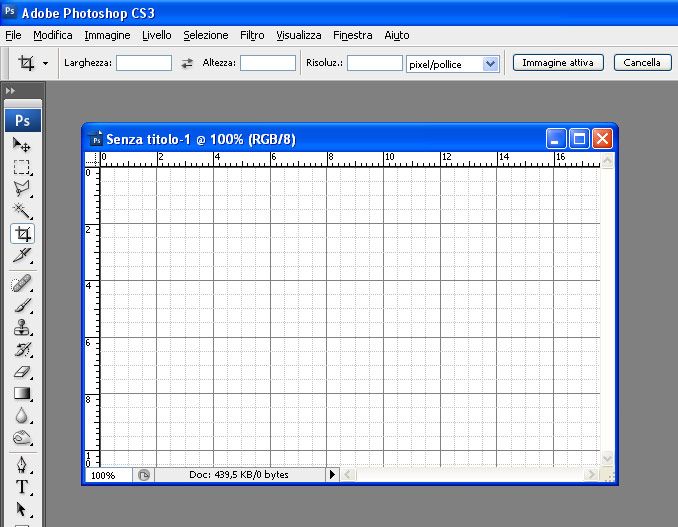Click the Cancella button
This screenshot has width=678, height=527.
642,63
